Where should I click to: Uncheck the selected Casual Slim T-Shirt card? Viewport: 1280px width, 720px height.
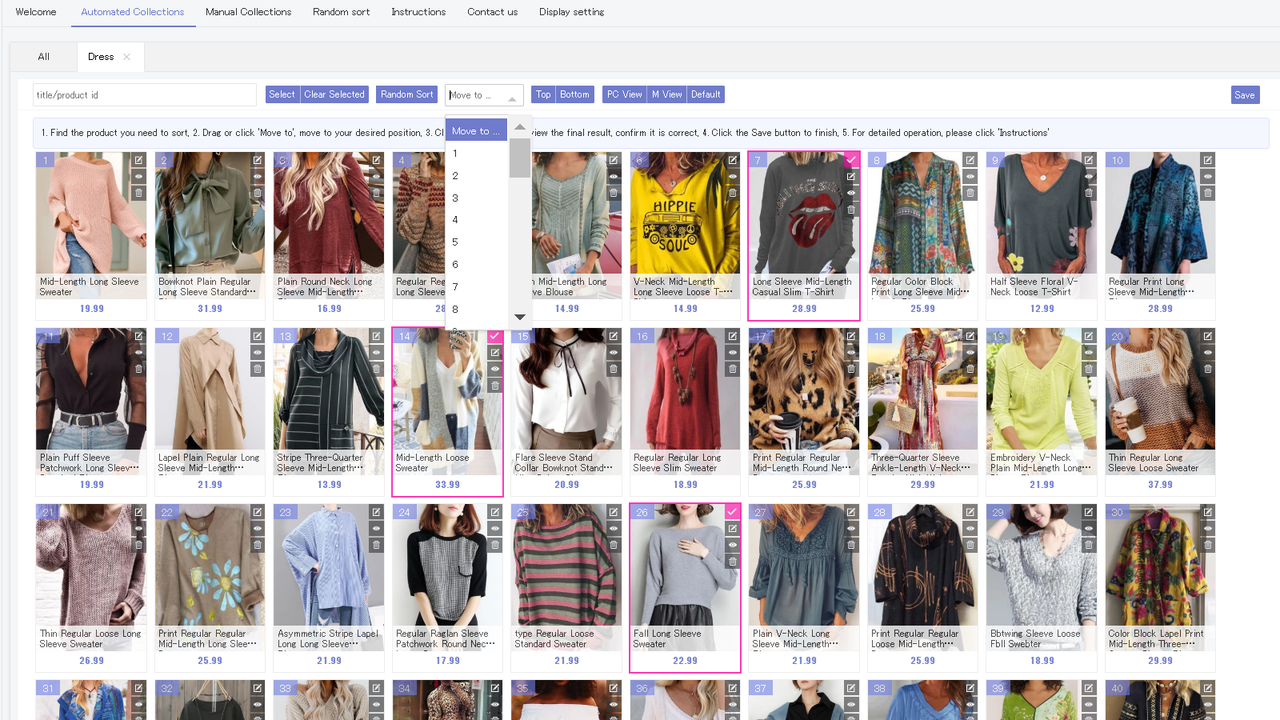click(851, 160)
